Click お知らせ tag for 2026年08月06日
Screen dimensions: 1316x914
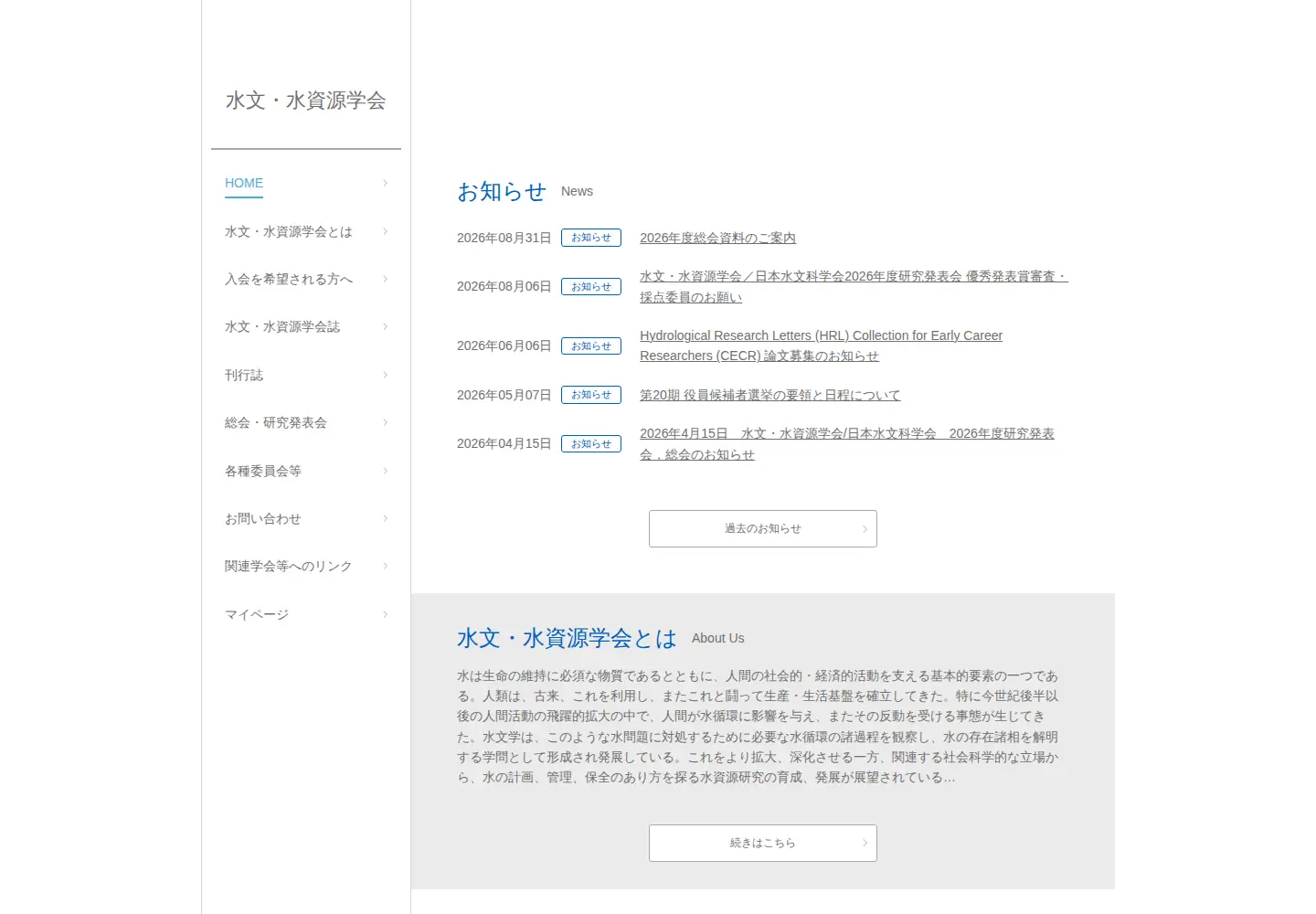(591, 287)
